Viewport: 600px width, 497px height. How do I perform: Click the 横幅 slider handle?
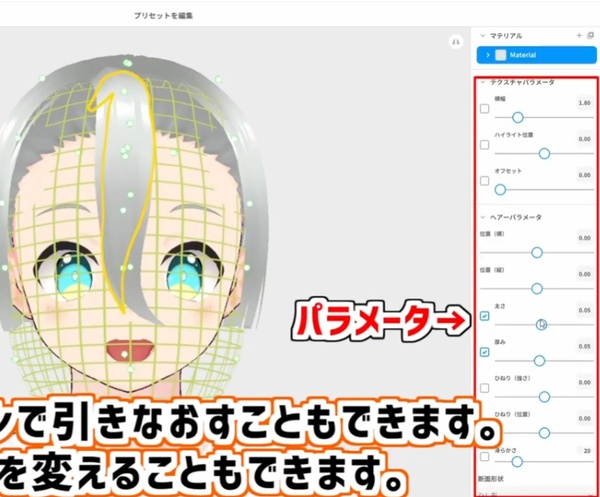pyautogui.click(x=518, y=117)
